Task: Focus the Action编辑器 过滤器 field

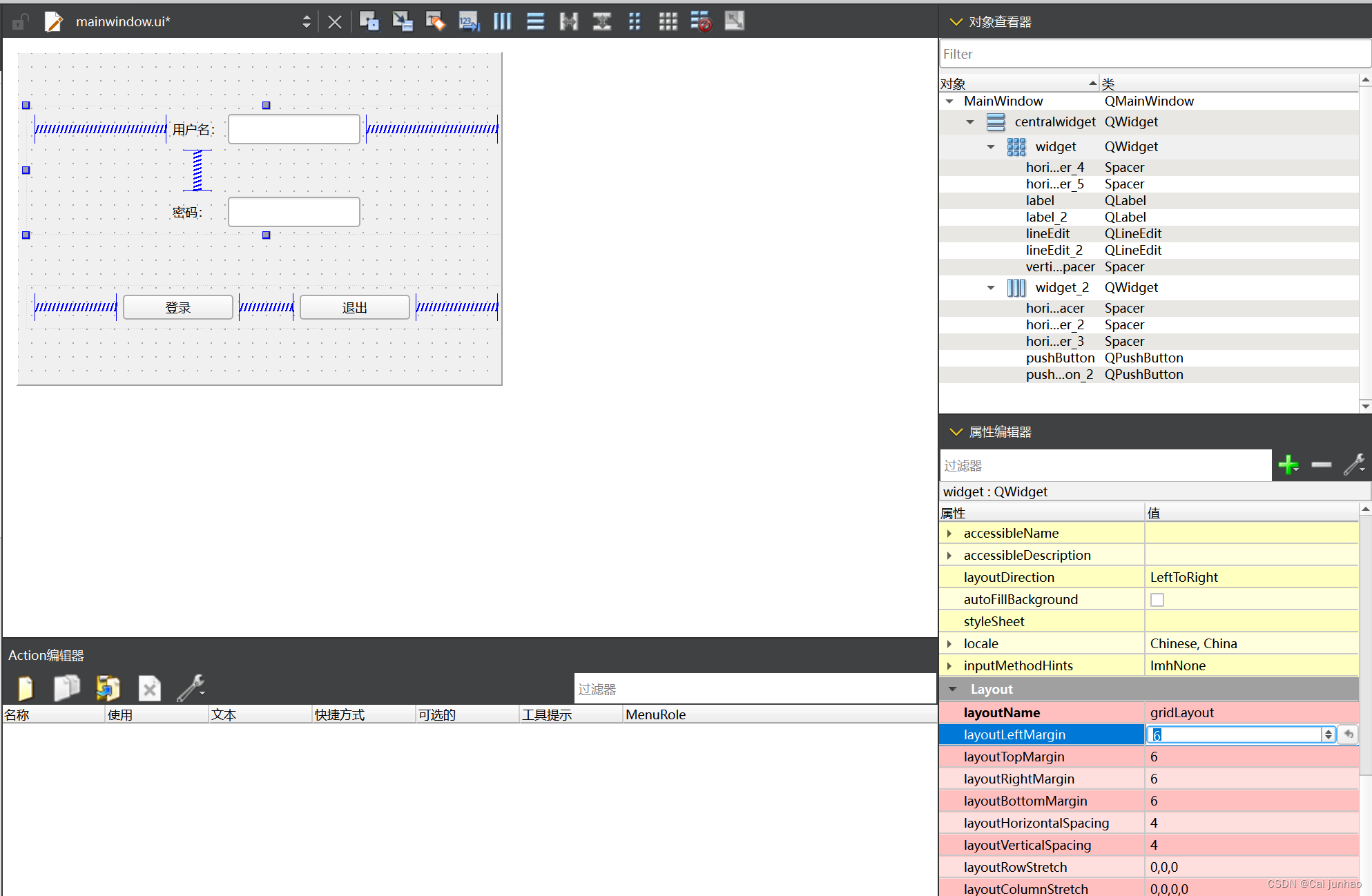Action: 755,690
